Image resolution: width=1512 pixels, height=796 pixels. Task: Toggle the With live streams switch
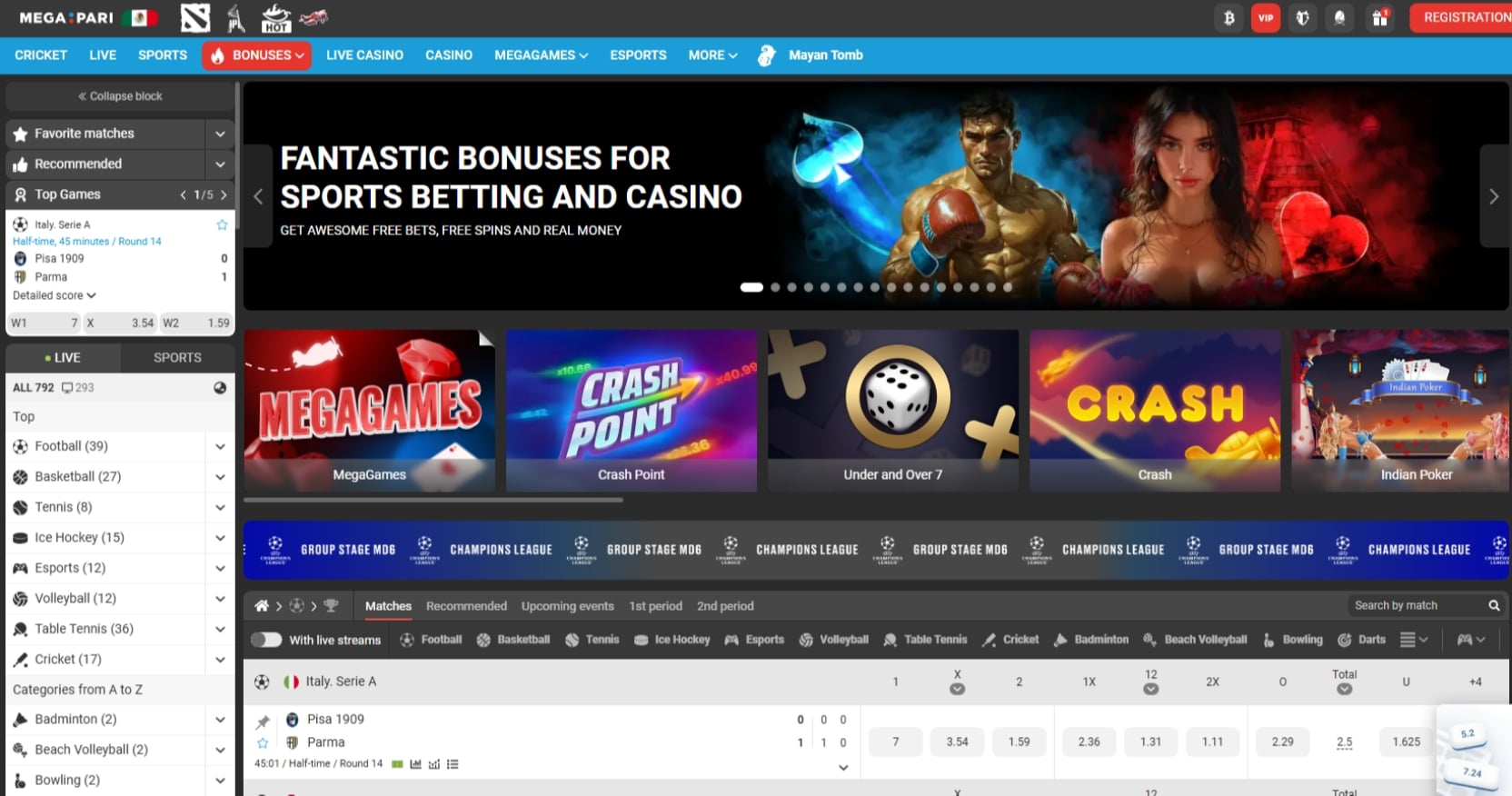(x=266, y=640)
